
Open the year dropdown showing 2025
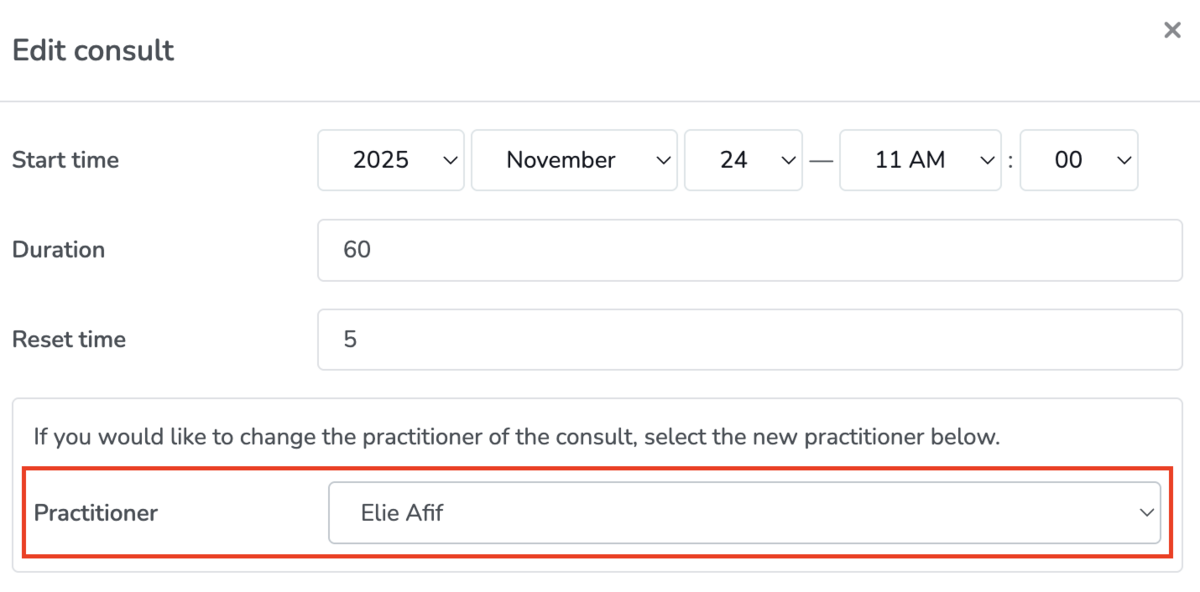pos(390,160)
